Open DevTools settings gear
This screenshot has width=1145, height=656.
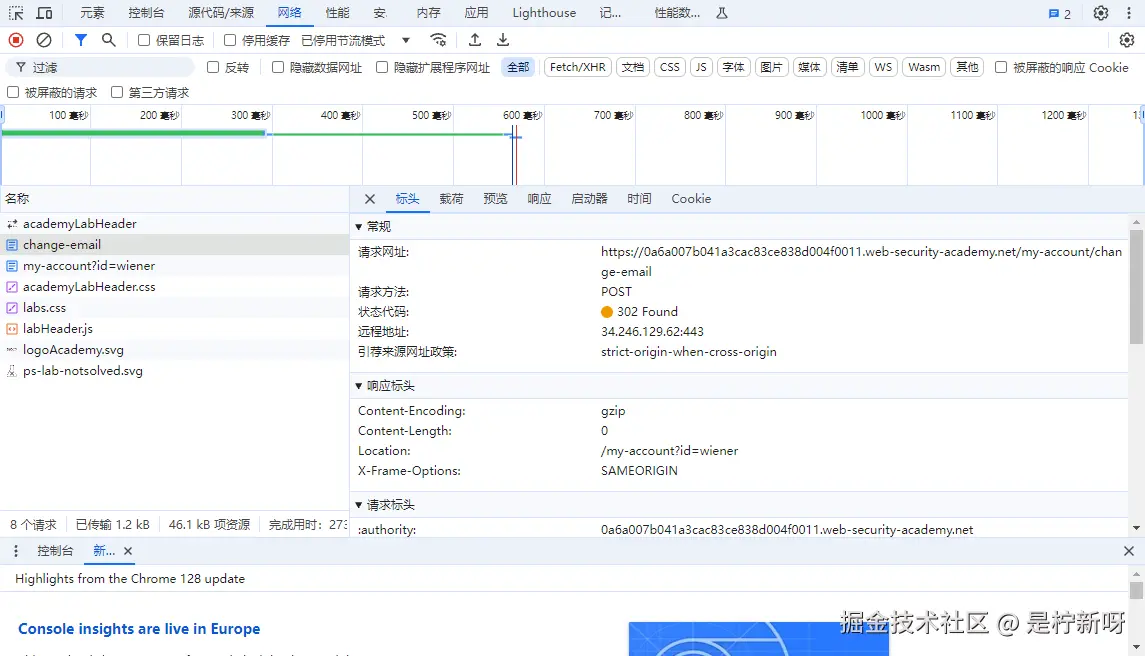[x=1100, y=12]
